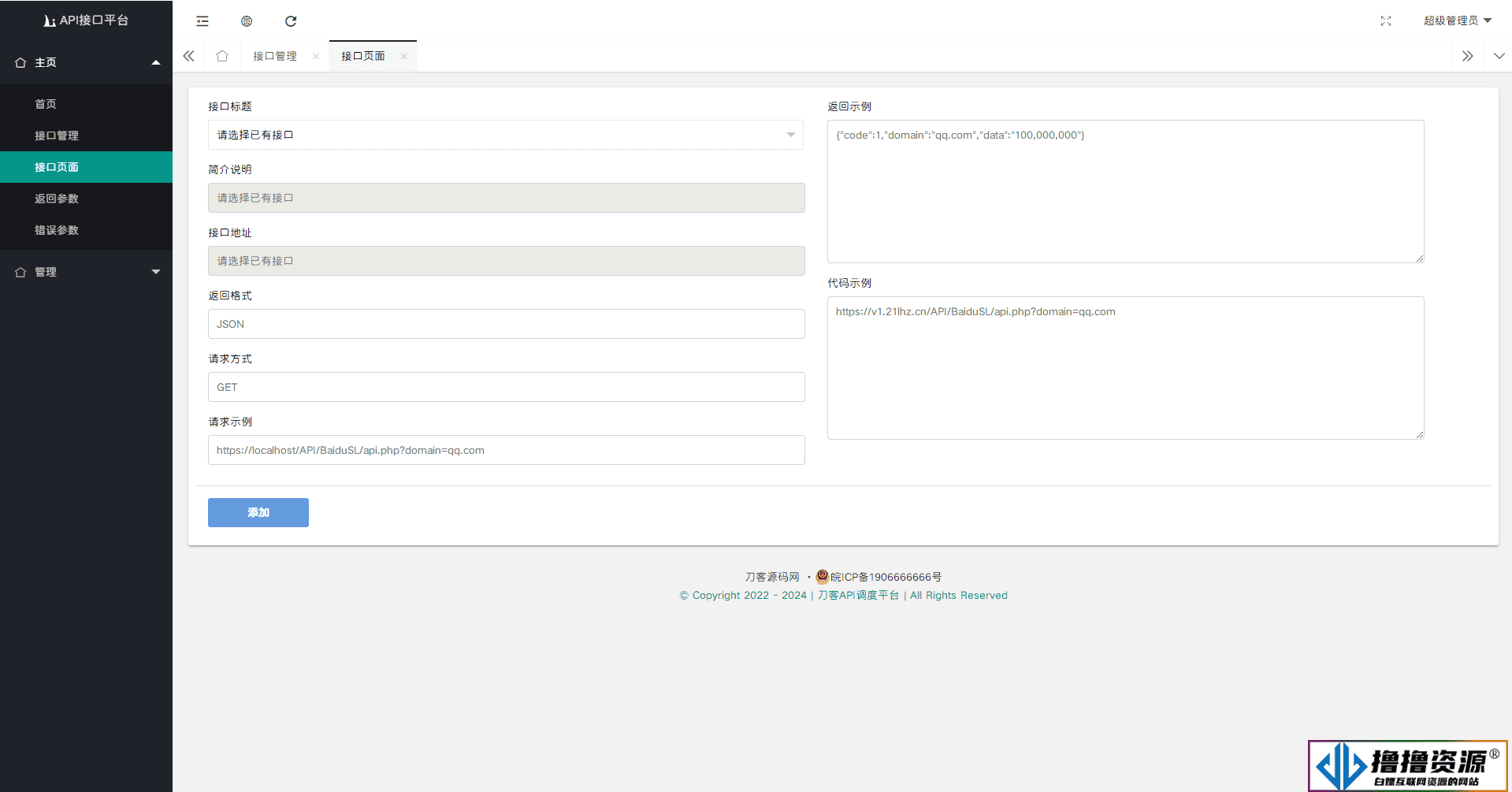Click the disabled 简介说明 field

506,198
